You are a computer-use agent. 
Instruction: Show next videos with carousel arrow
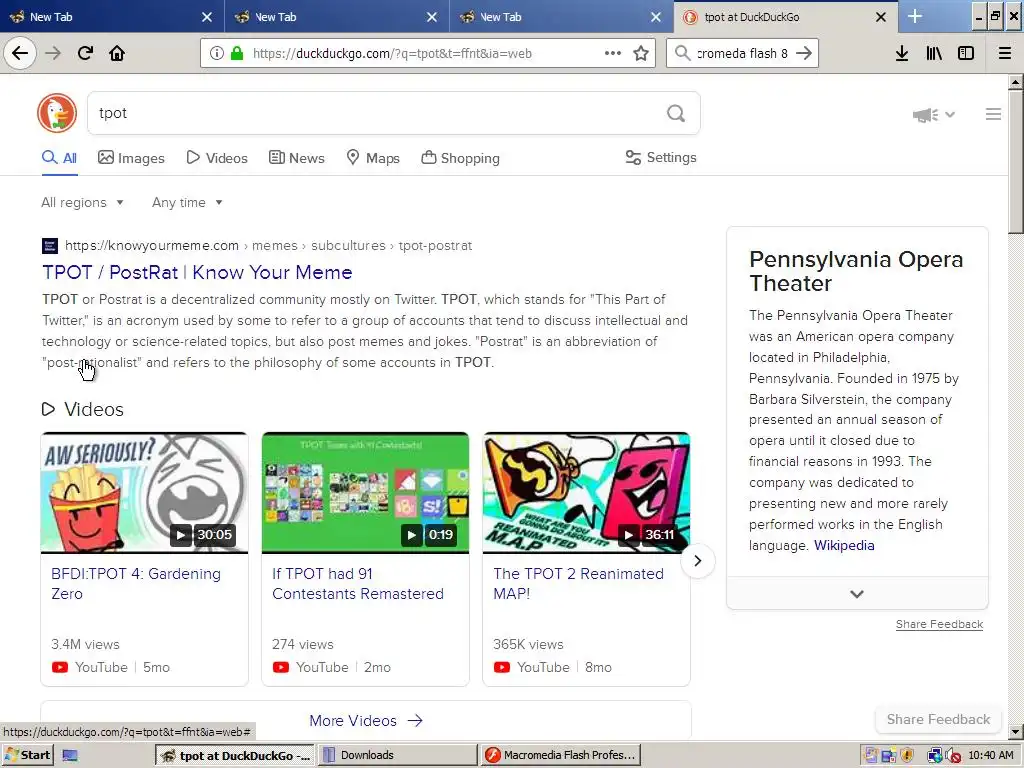pos(697,560)
